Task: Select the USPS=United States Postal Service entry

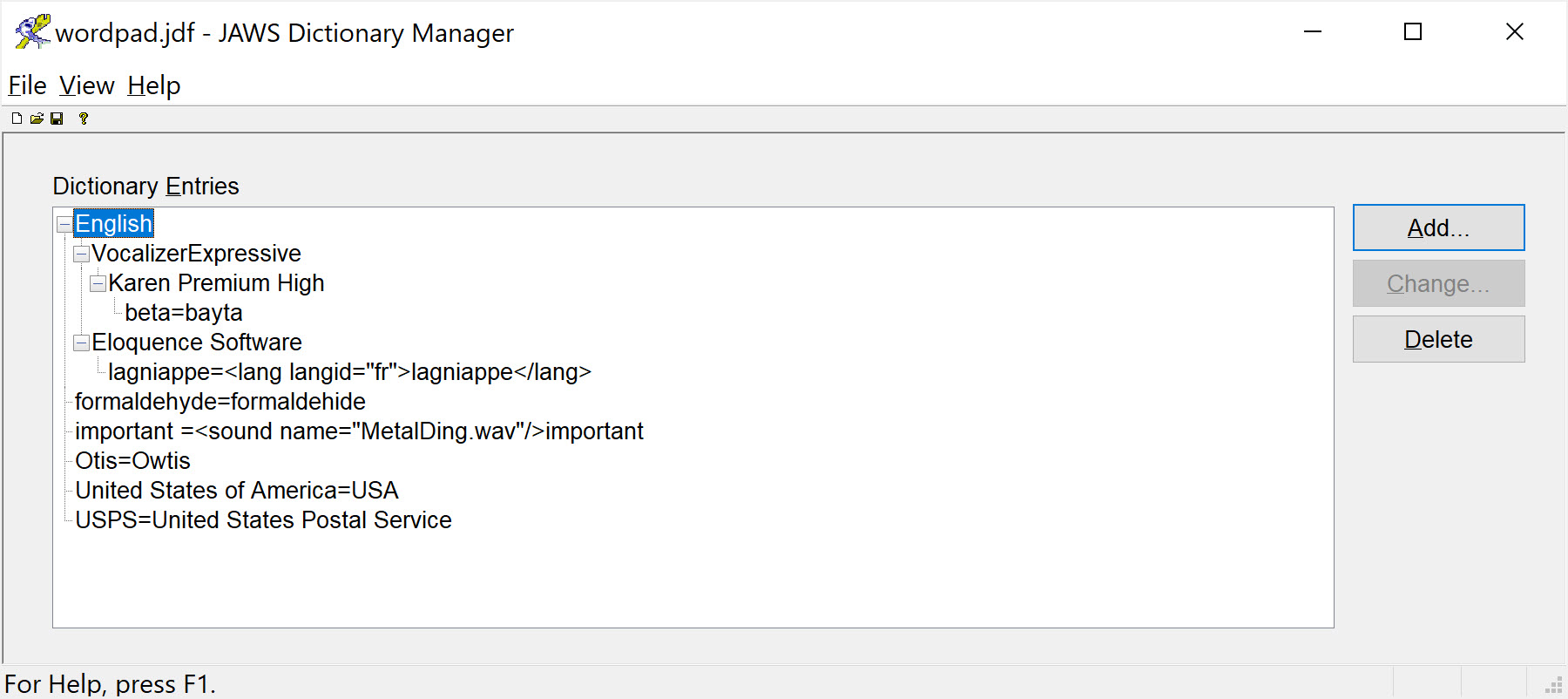Action: coord(263,519)
